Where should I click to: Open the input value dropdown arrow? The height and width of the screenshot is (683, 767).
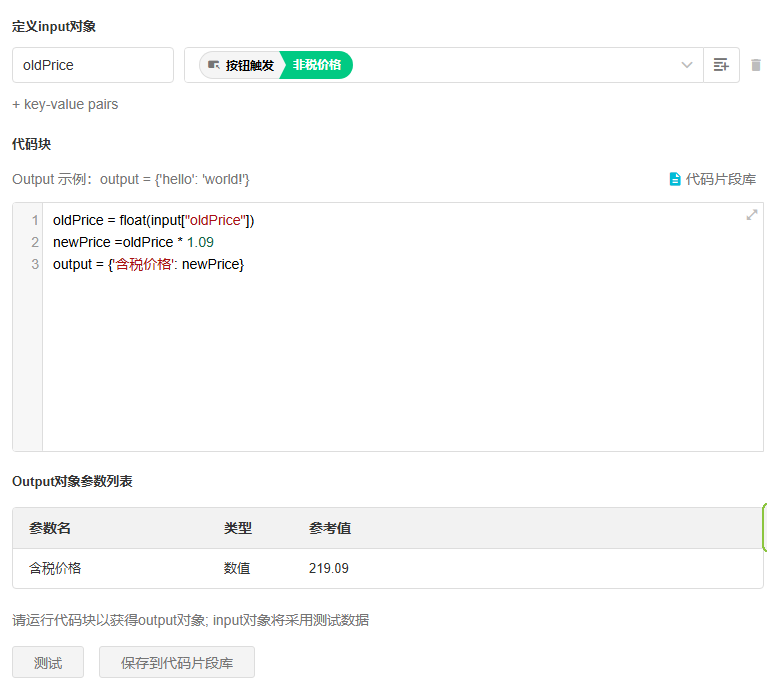687,65
